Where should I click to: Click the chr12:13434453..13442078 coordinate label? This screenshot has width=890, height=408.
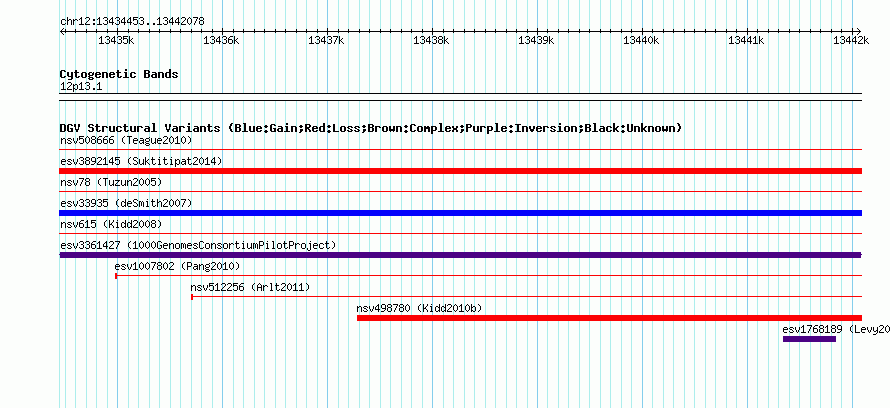pyautogui.click(x=132, y=22)
